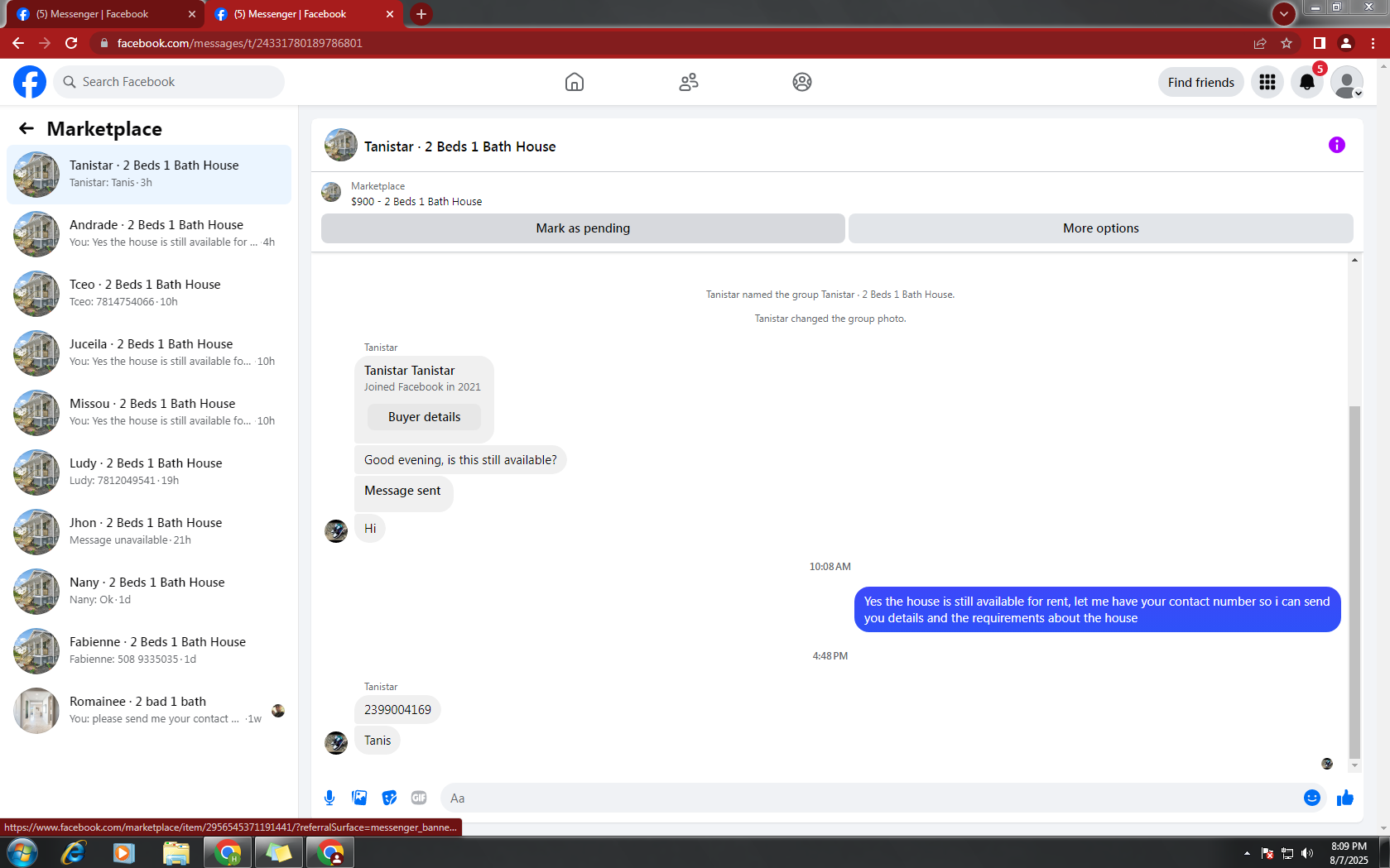Viewport: 1390px width, 868px height.
Task: Click Mark as pending button
Action: (x=583, y=228)
